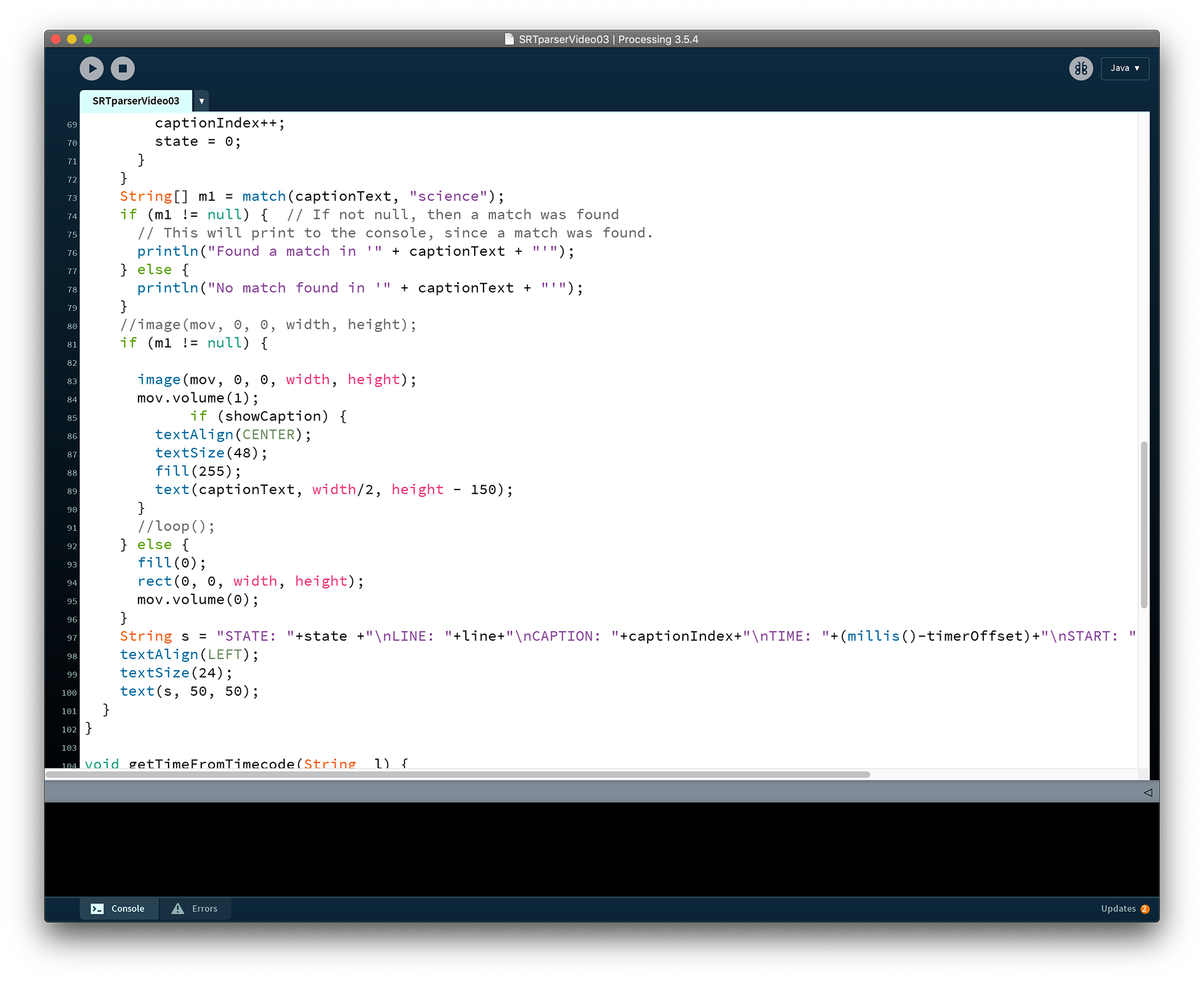
Task: Open the tab arrow menu beside SRTparserVideo03
Action: pos(201,101)
